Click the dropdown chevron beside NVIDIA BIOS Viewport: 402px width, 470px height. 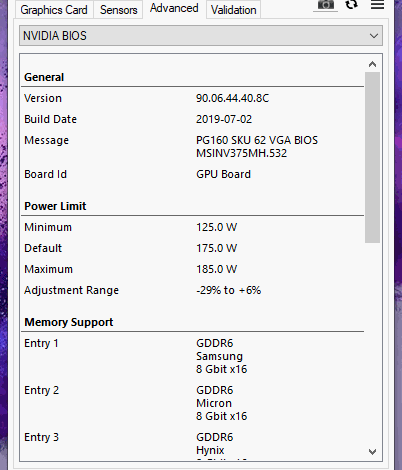374,36
